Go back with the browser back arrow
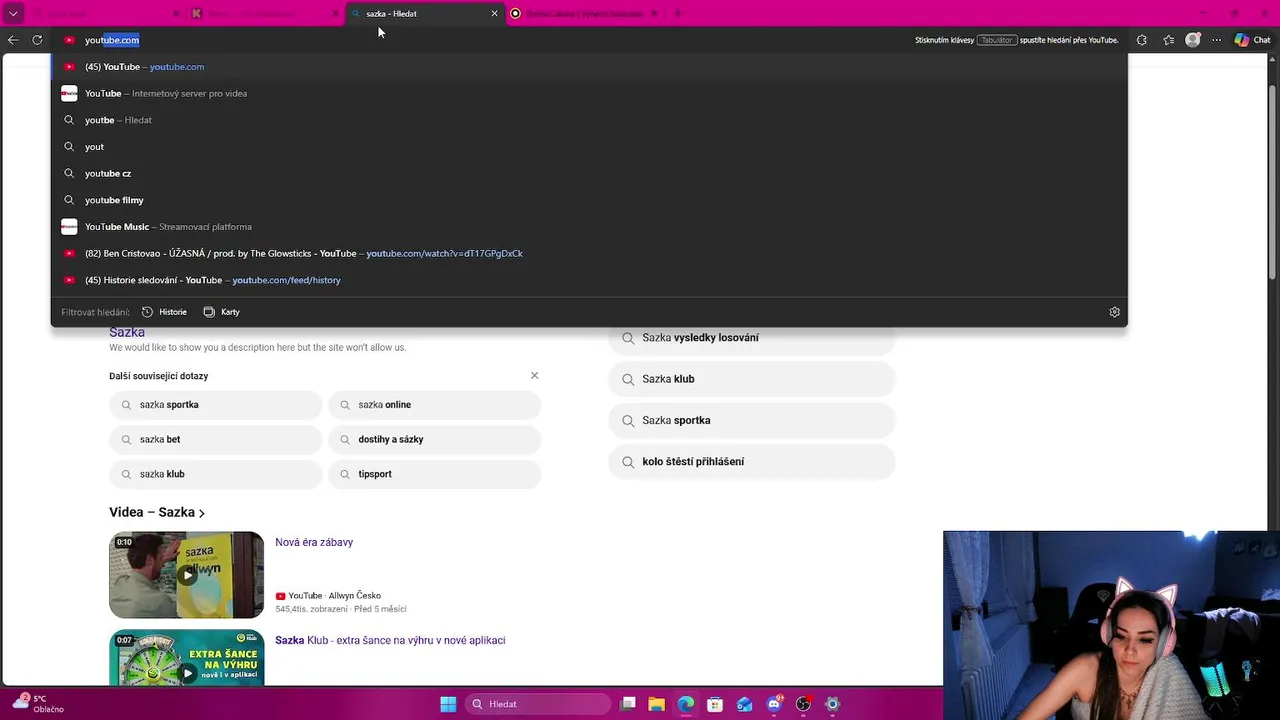 pos(13,40)
